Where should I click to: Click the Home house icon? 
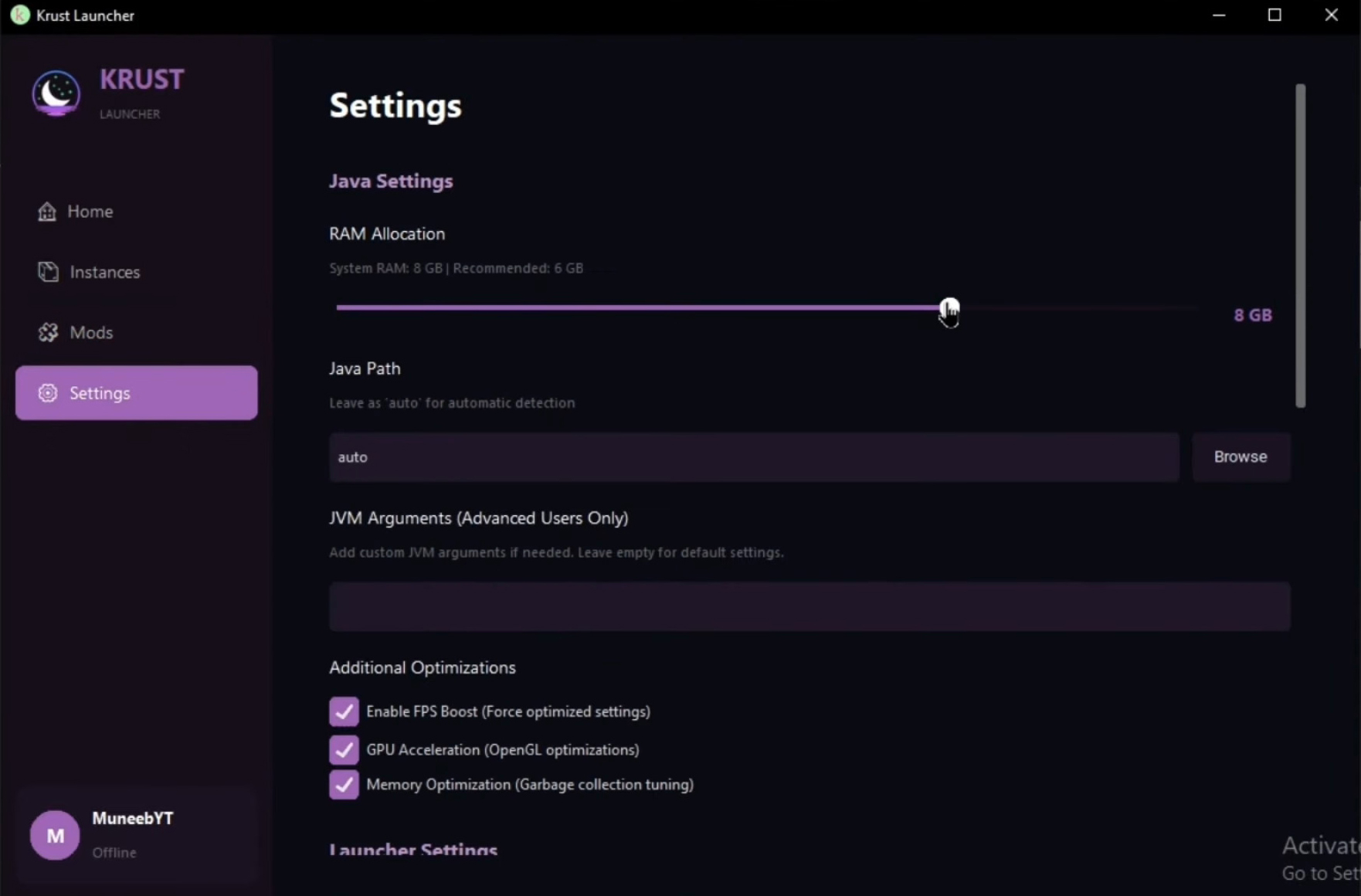coord(47,212)
